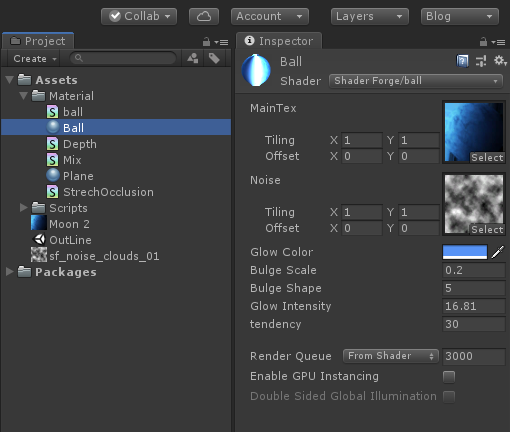
Task: Select the Material folder
Action: 63,96
